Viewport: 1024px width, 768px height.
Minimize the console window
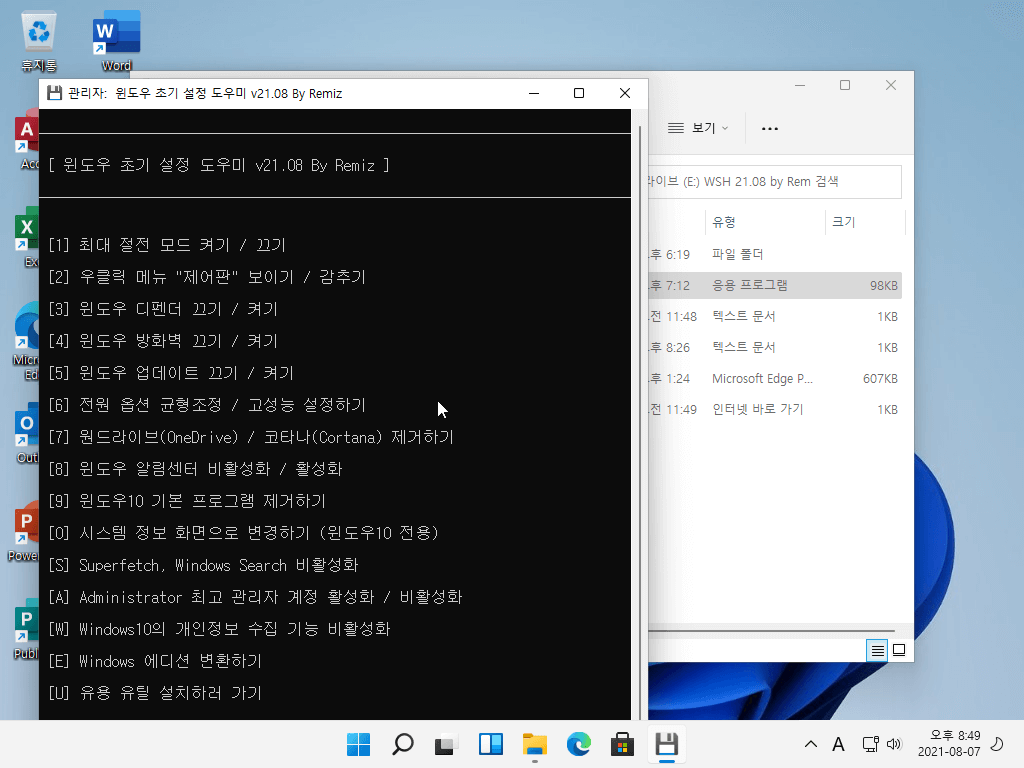tap(534, 93)
